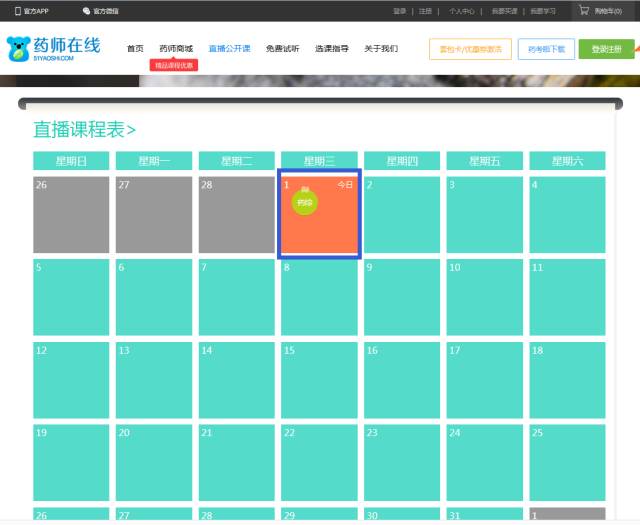
Task: Select calendar day 11
Action: click(x=567, y=298)
